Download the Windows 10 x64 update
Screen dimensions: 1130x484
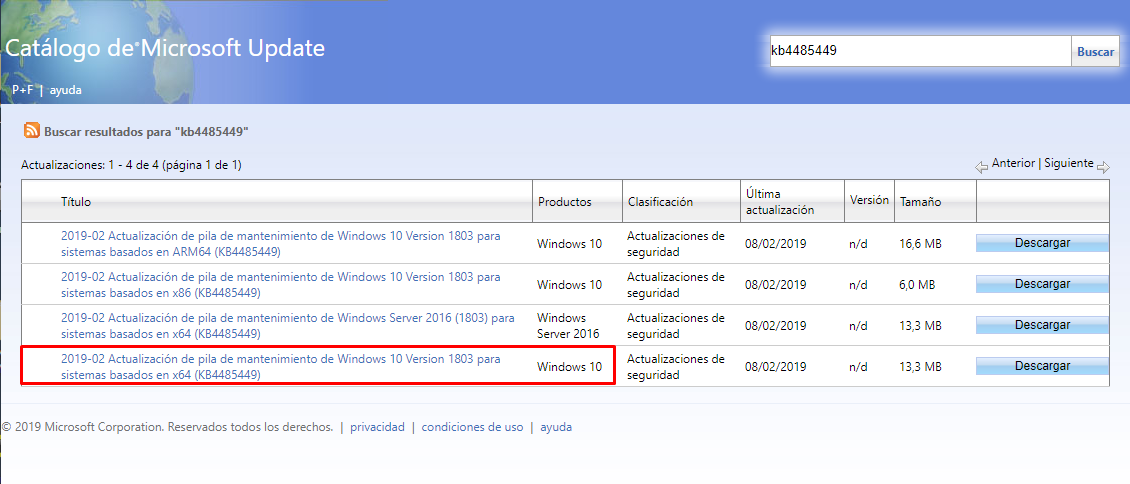pos(1042,366)
